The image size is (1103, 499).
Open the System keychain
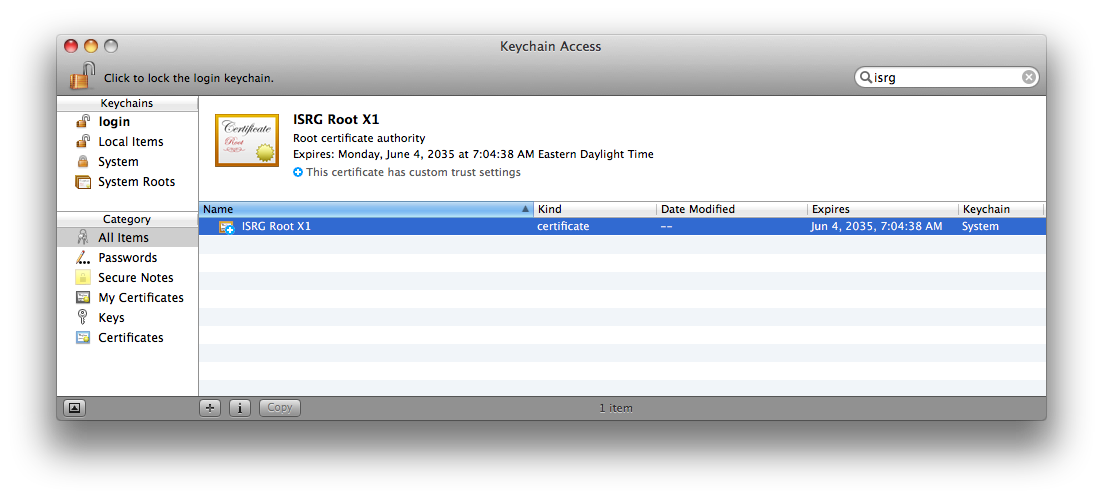118,162
